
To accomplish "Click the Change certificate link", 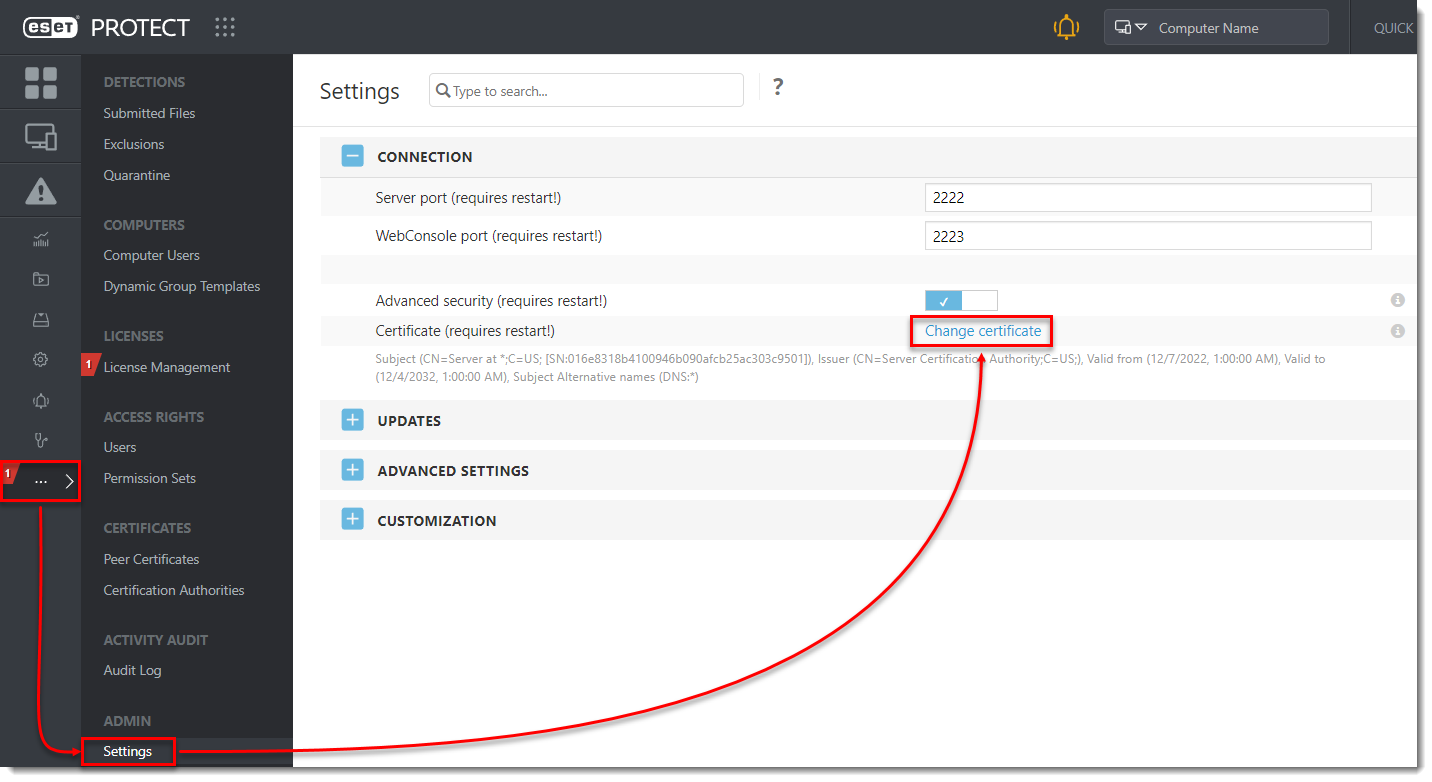I will click(x=983, y=331).
